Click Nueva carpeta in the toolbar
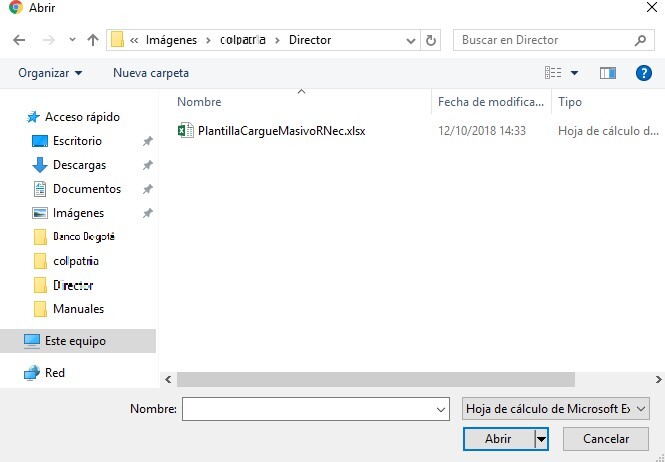This screenshot has width=665, height=462. click(150, 73)
